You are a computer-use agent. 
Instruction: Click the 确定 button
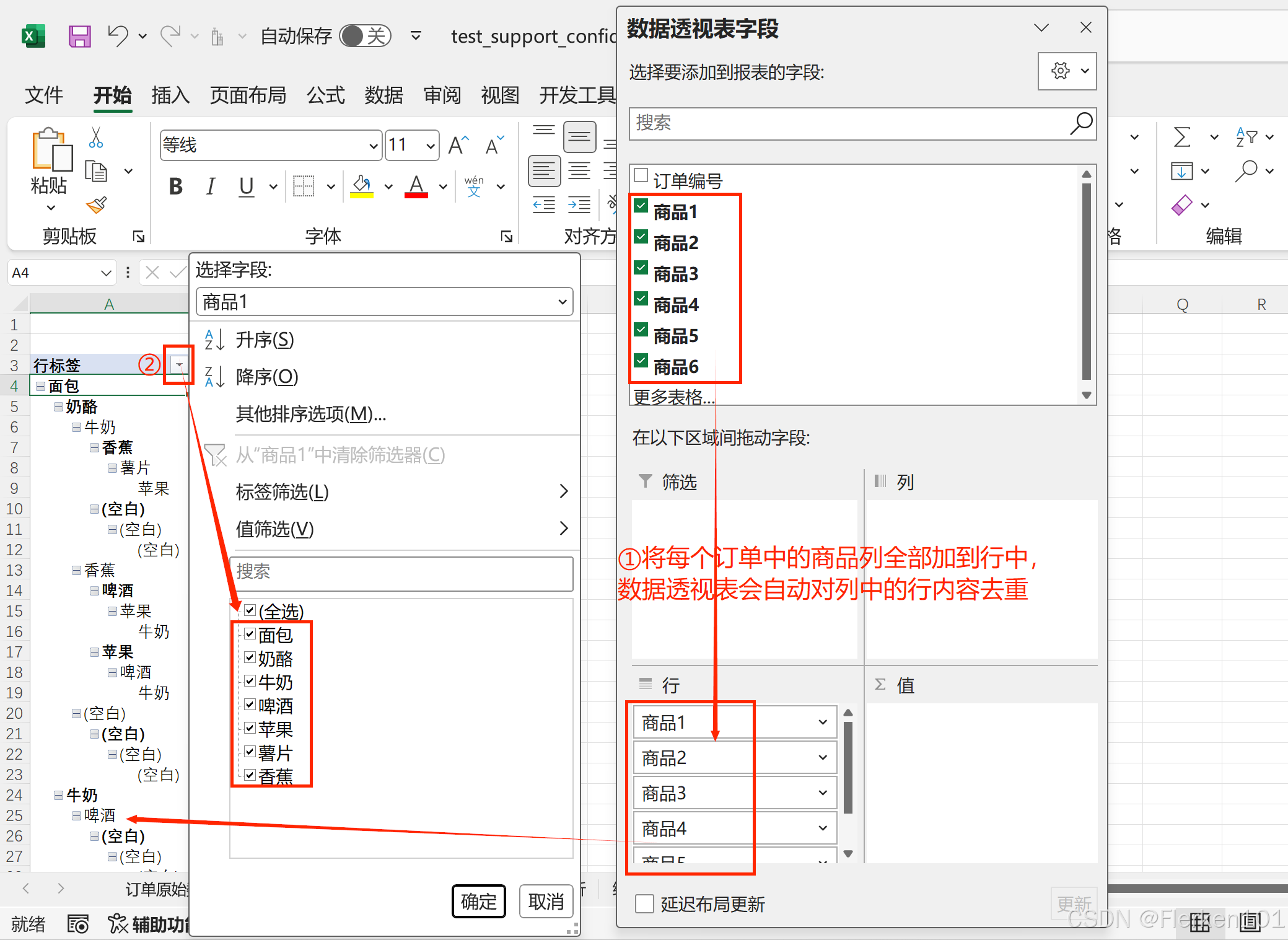click(478, 902)
